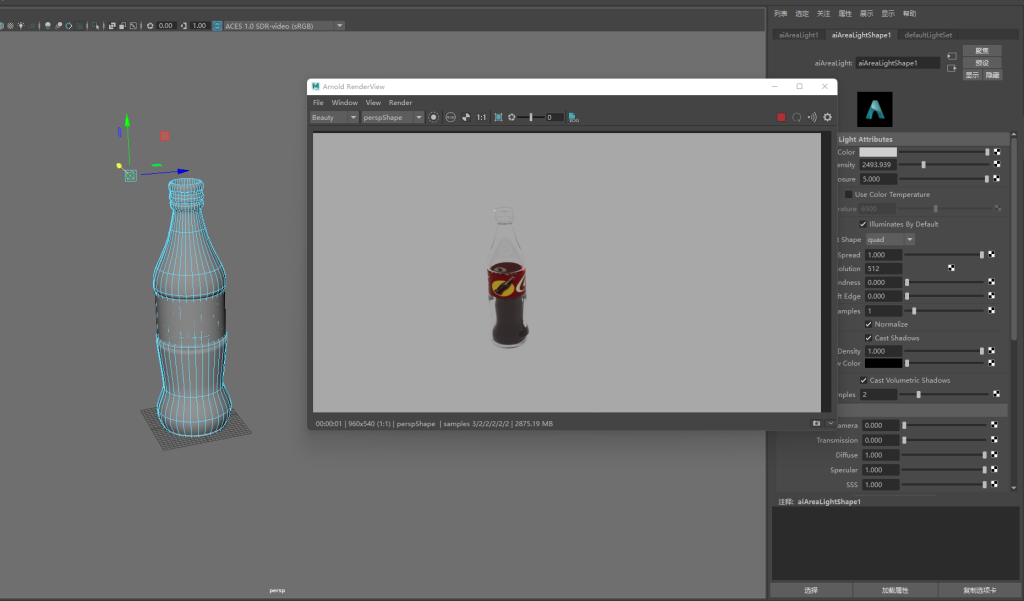Click 选择 button at panel bottom
The height and width of the screenshot is (601, 1024).
pos(811,590)
